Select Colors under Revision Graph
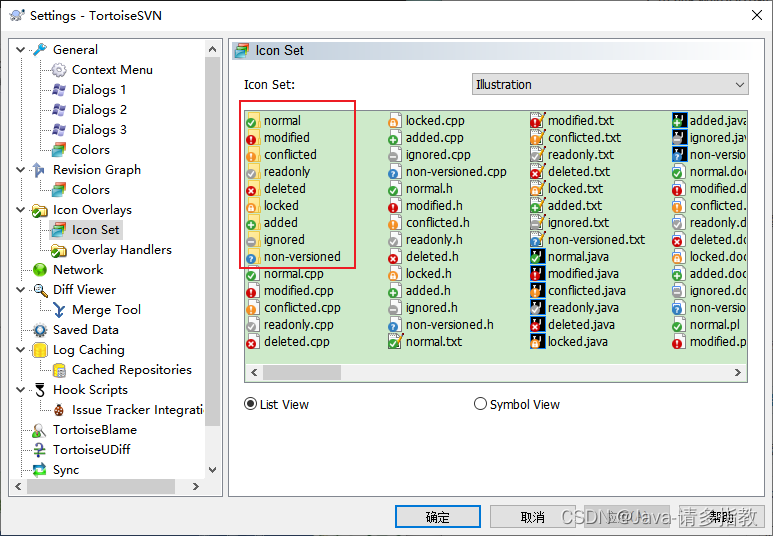The image size is (773, 536). coord(91,190)
